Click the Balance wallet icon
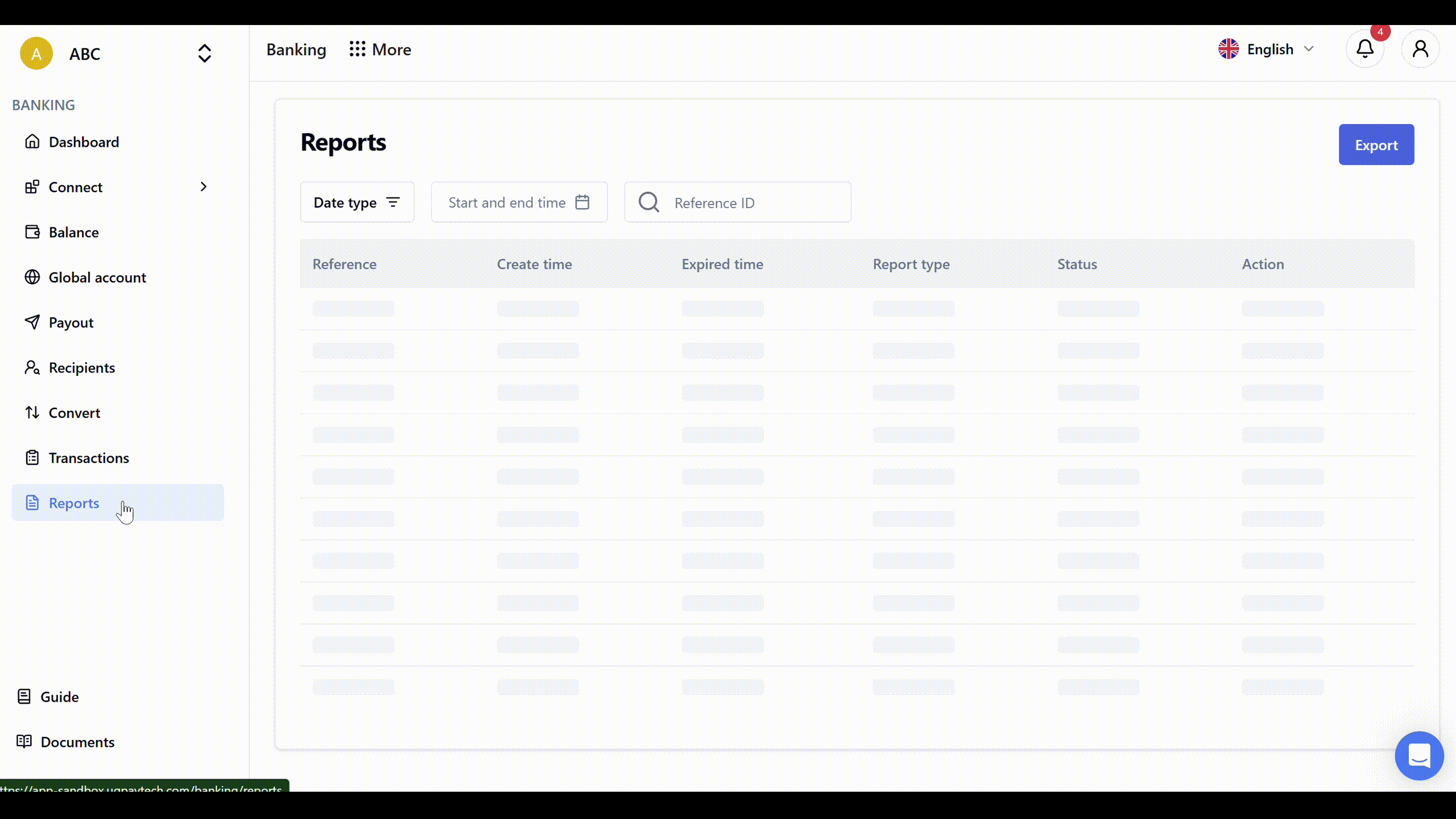The height and width of the screenshot is (819, 1456). pyautogui.click(x=32, y=232)
